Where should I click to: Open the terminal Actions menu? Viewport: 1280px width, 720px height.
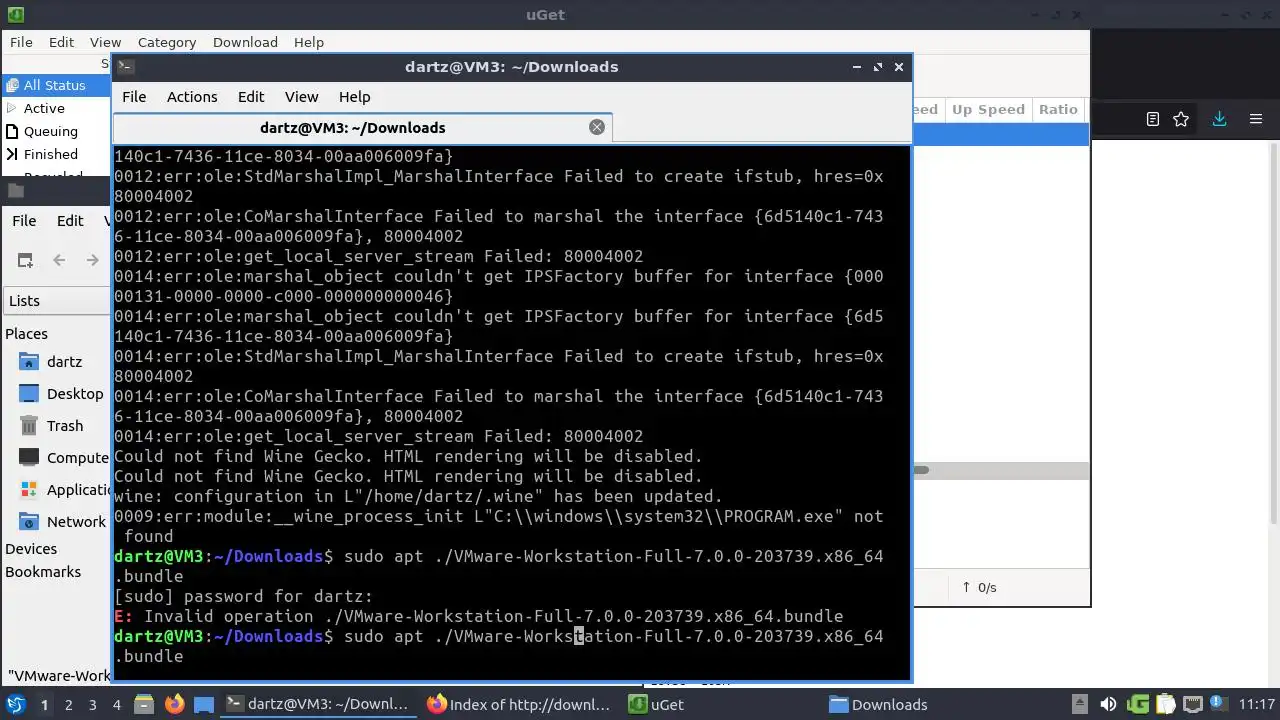(192, 97)
